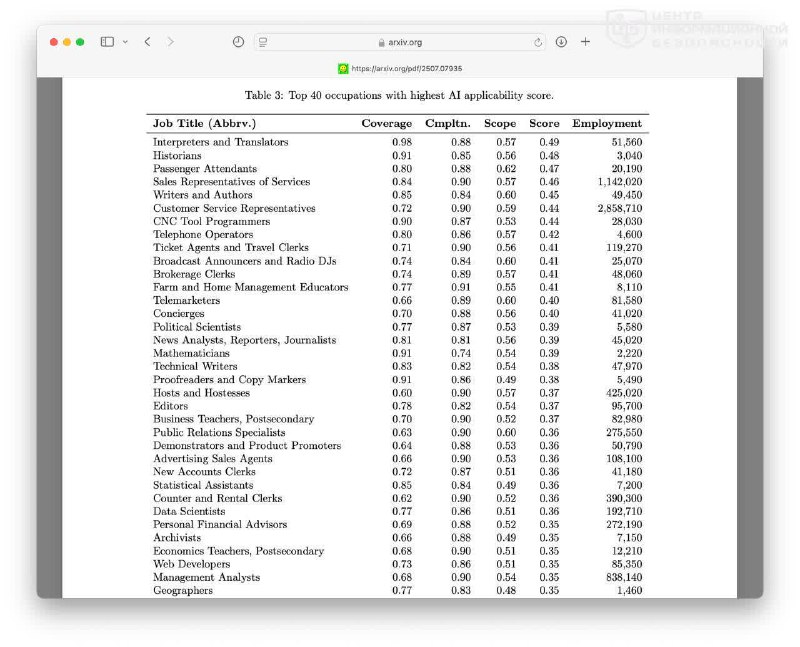Screen dimensions: 800x647
Task: Click 'Statistical Assistants' job title
Action: (x=203, y=485)
